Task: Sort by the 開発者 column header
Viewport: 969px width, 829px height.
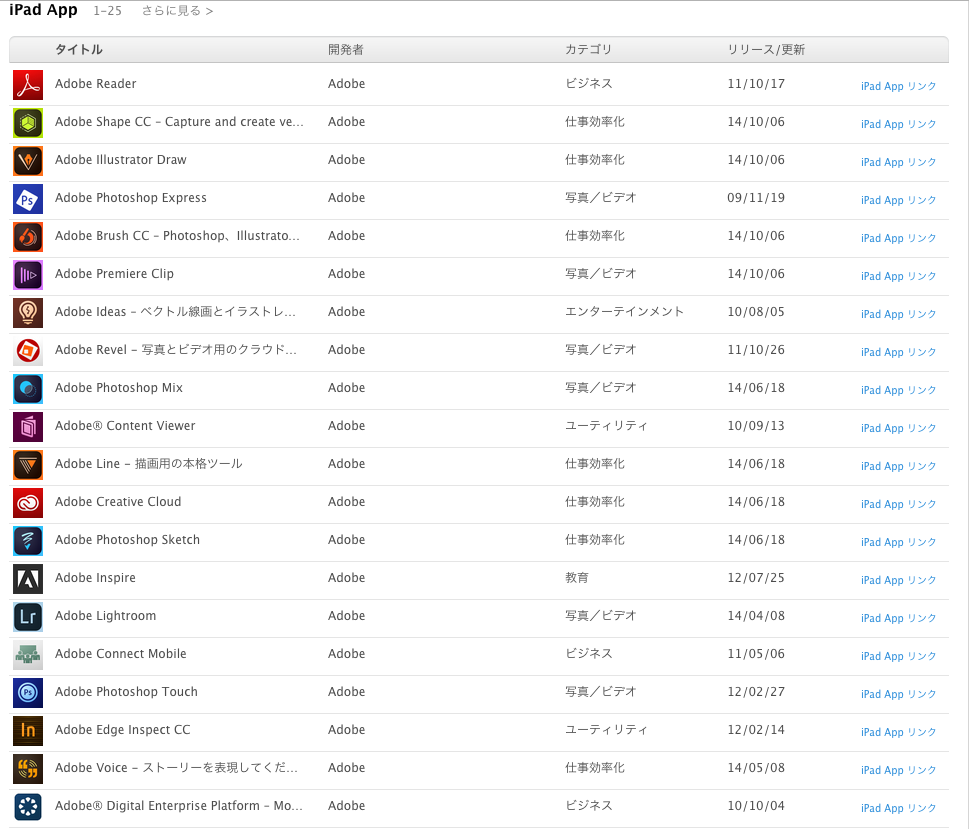Action: coord(345,49)
